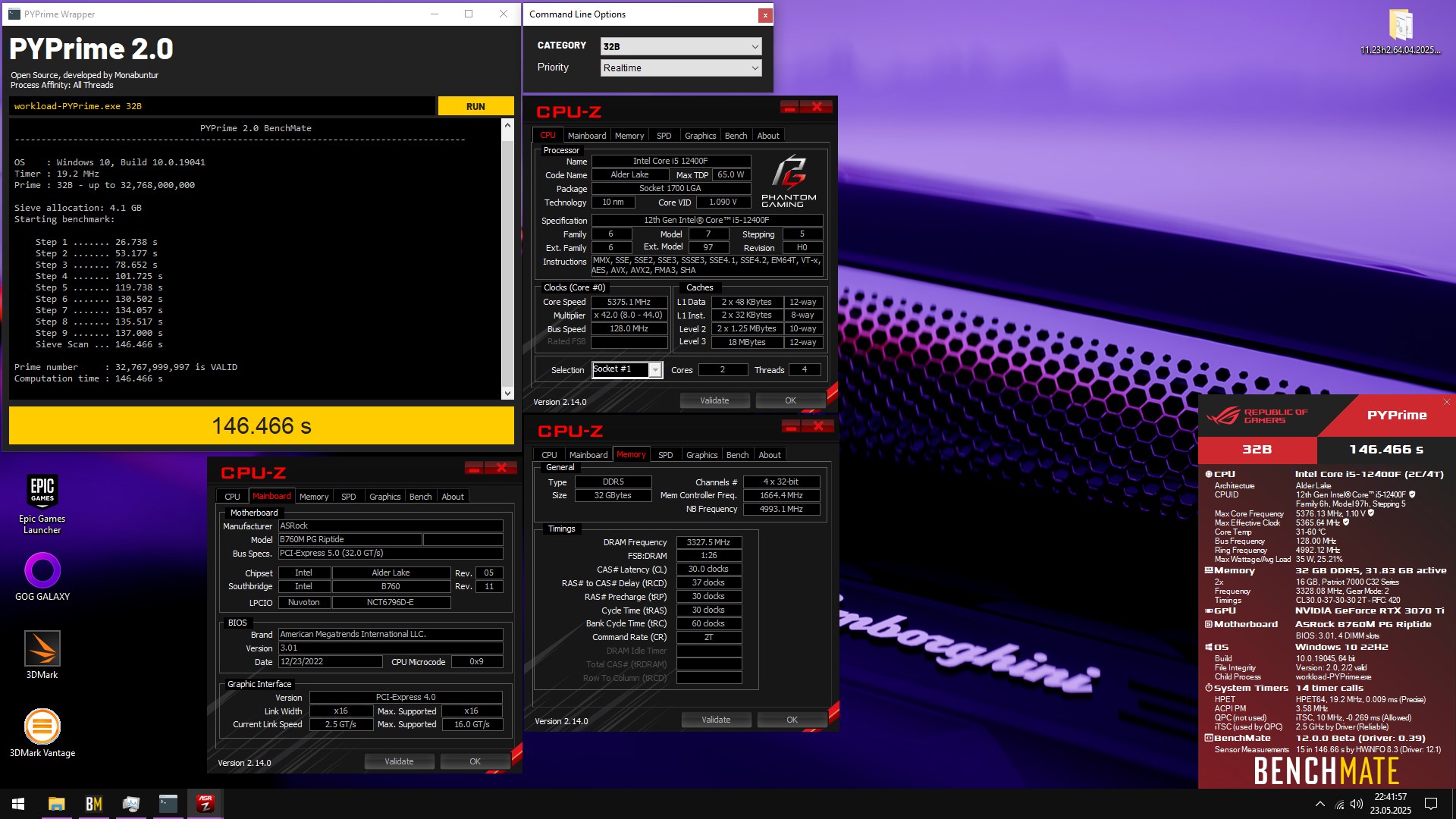Click the BIOS version 3.01 field
Viewport: 1456px width, 819px height.
point(390,648)
